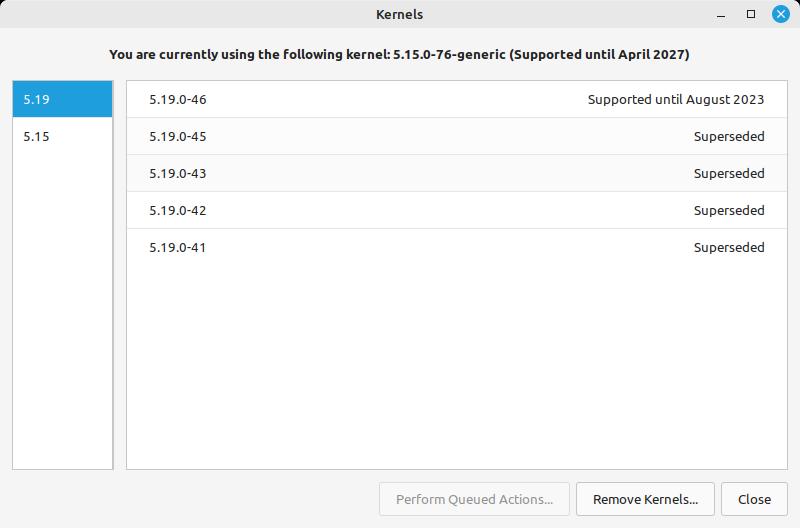This screenshot has width=800, height=528.
Task: Choose the 5.19.0-43 kernel entry
Action: 457,173
